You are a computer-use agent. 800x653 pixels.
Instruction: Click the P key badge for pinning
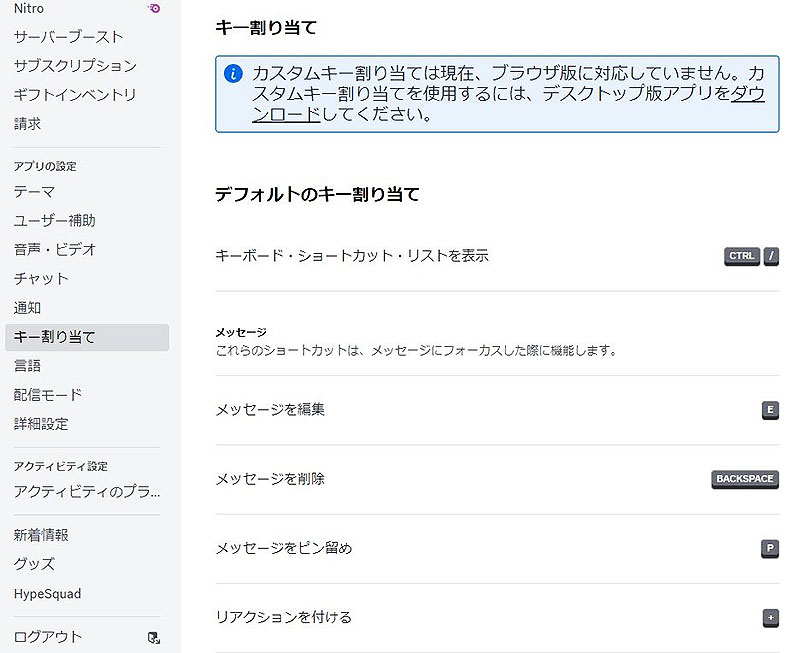click(x=769, y=548)
